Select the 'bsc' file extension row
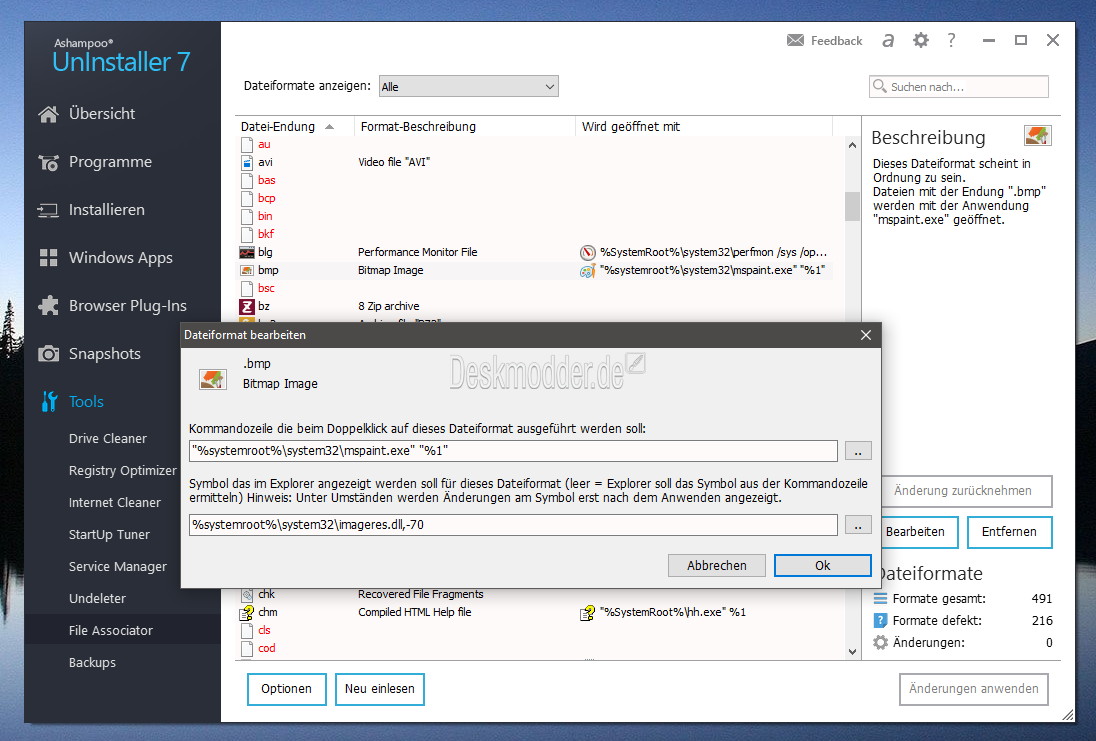 pyautogui.click(x=535, y=289)
